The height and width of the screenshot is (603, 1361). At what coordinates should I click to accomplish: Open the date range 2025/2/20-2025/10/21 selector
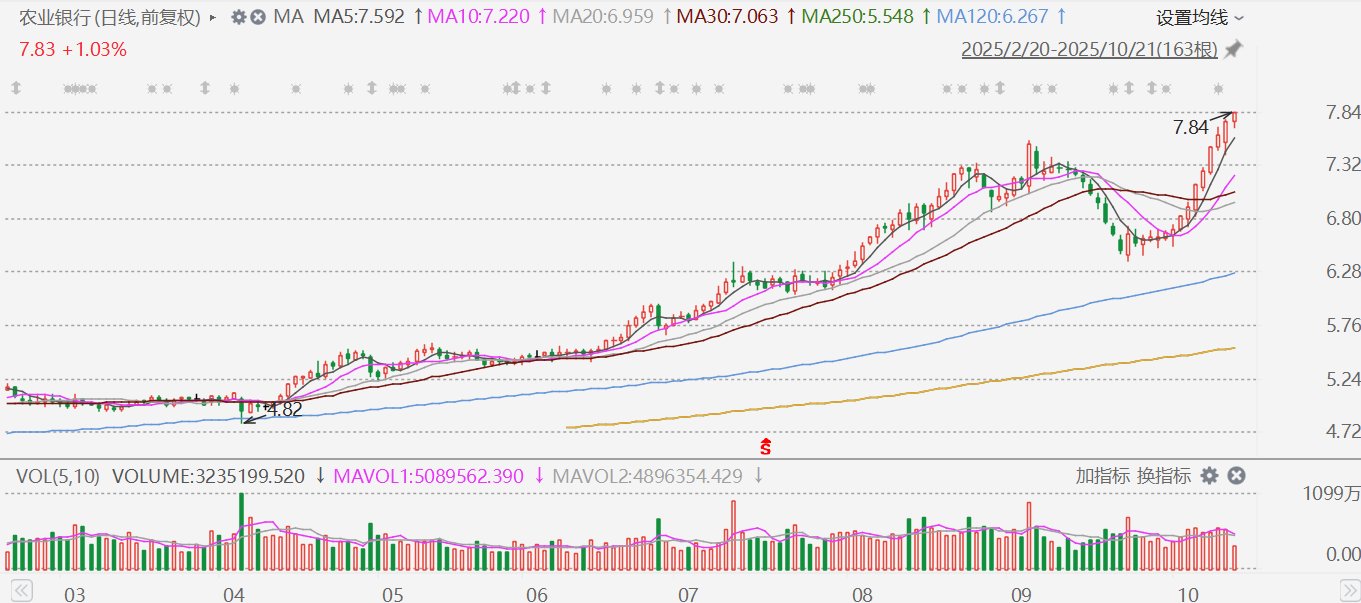point(1090,49)
